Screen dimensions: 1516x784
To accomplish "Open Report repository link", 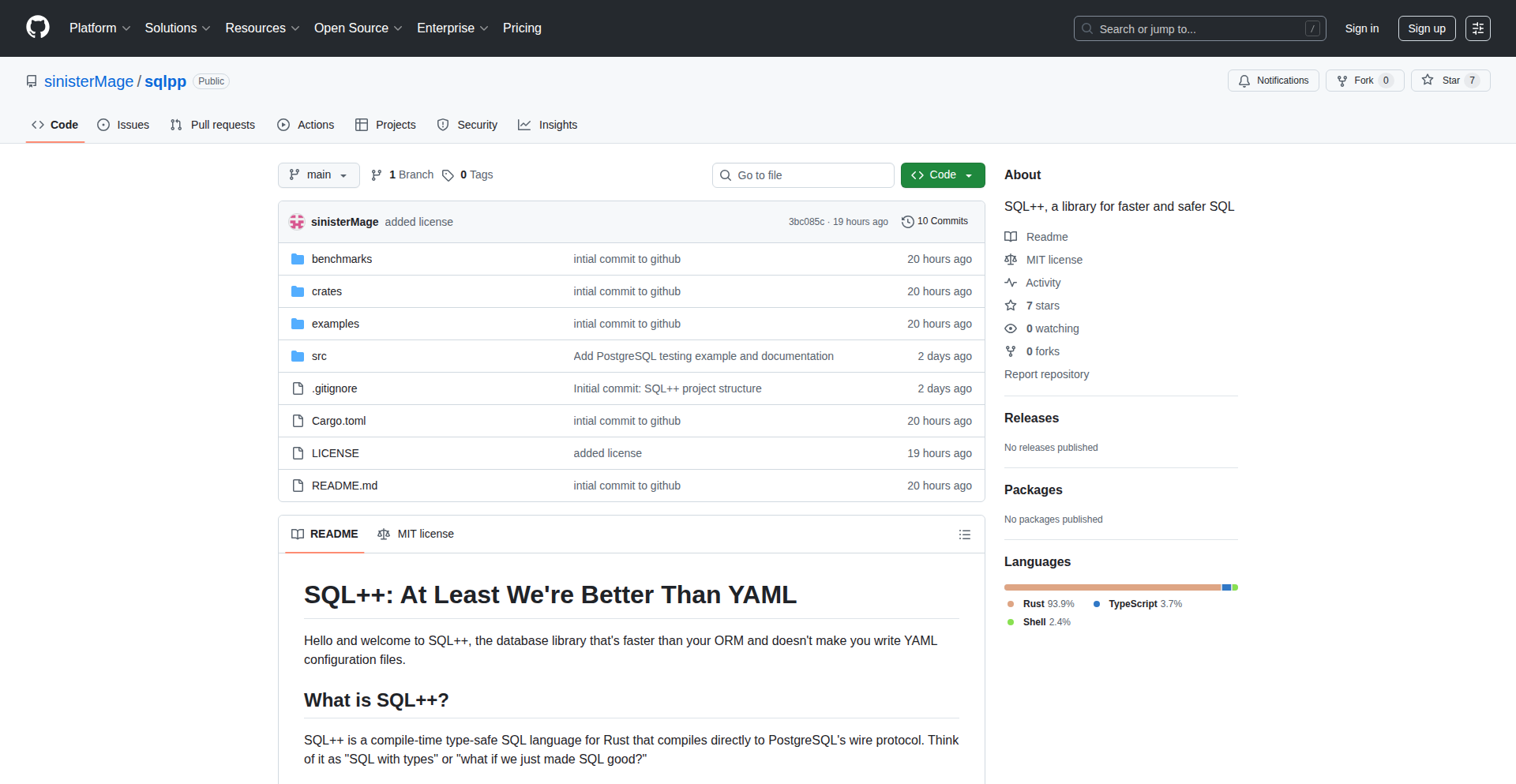I will pos(1046,374).
